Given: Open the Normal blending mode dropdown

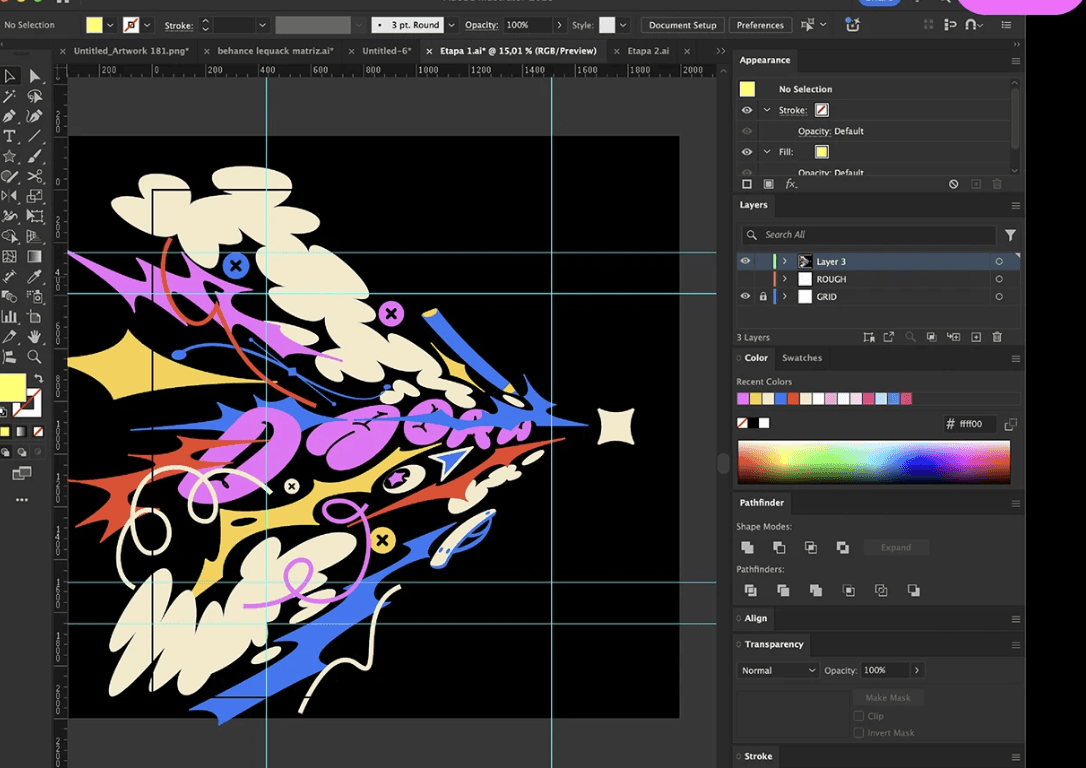Looking at the screenshot, I should (x=778, y=670).
